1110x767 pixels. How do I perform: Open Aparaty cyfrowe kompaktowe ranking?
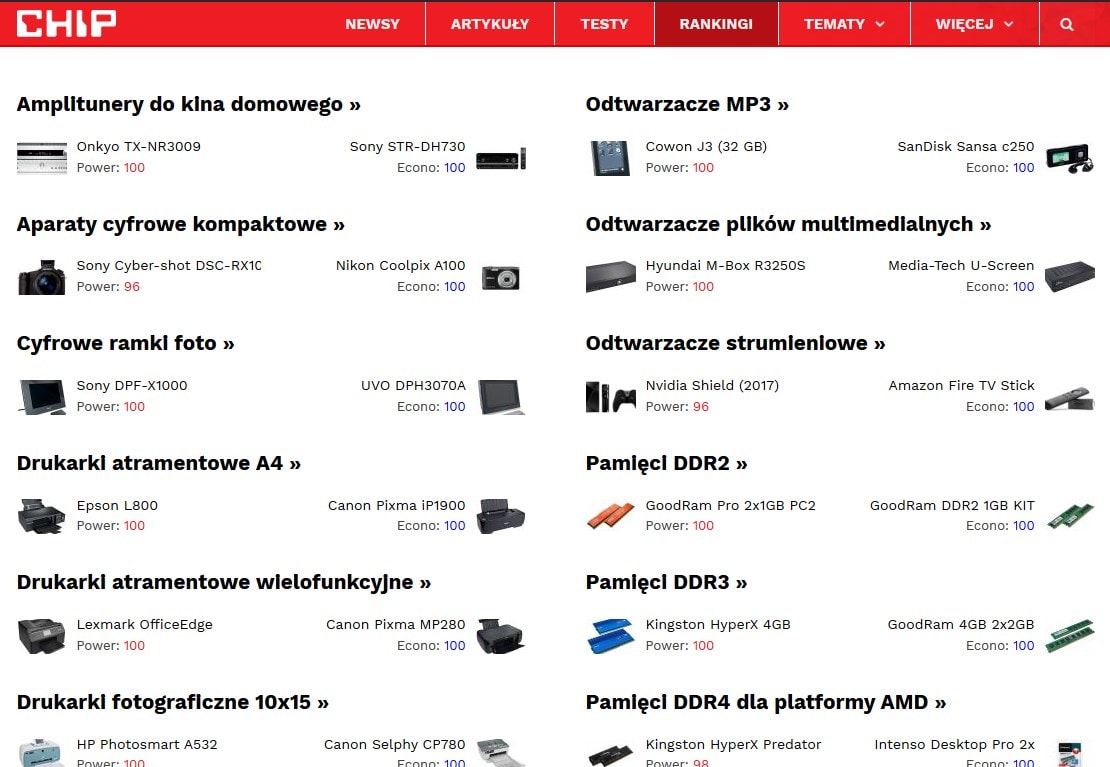click(181, 225)
